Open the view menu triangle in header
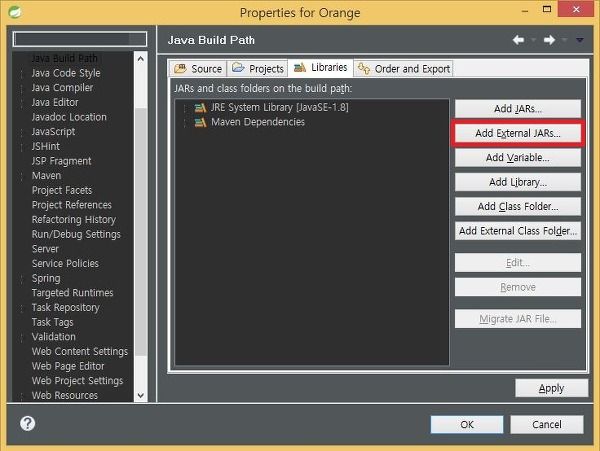600x451 pixels. pos(580,40)
